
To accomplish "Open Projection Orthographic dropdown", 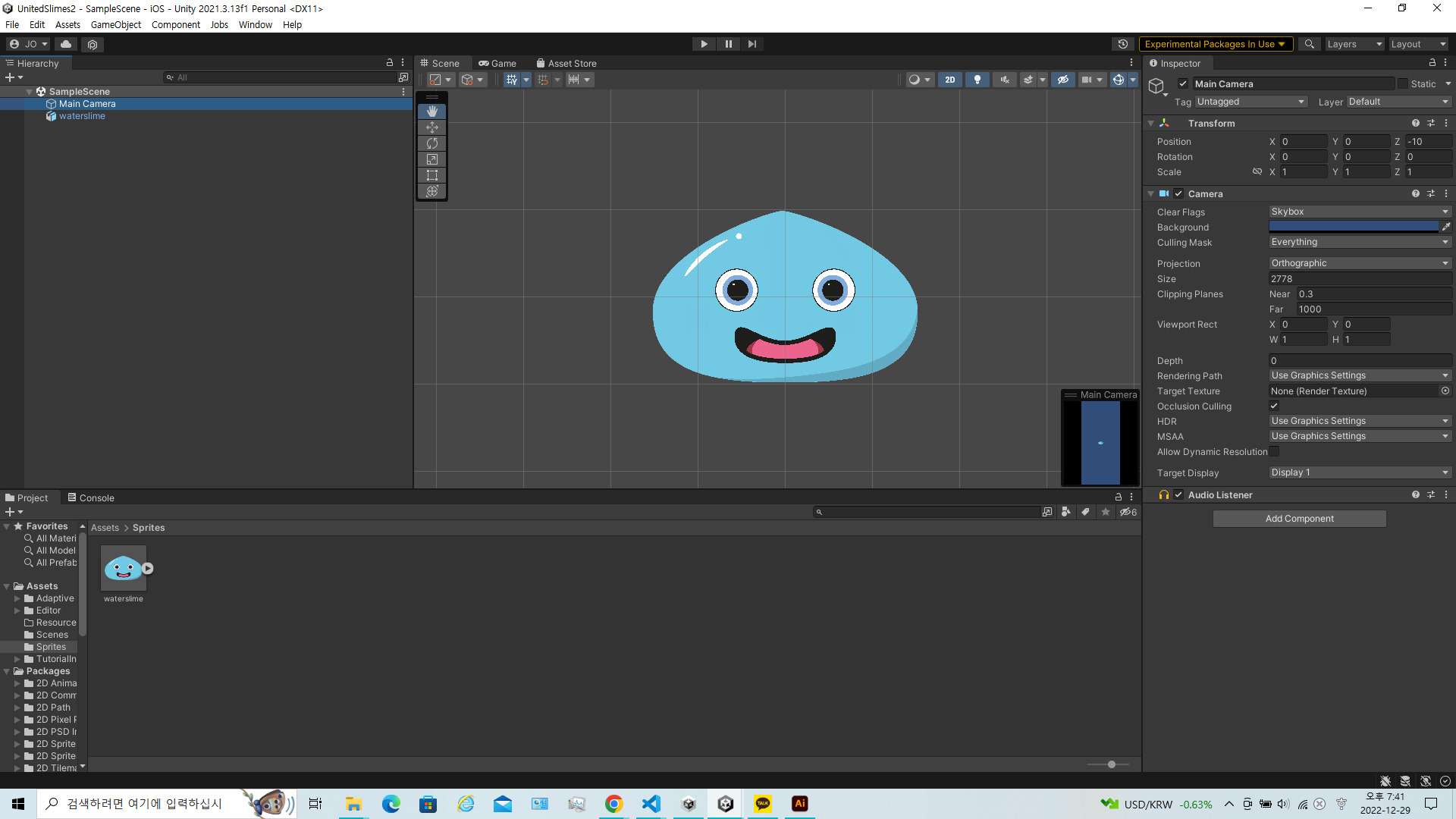I will click(x=1360, y=263).
